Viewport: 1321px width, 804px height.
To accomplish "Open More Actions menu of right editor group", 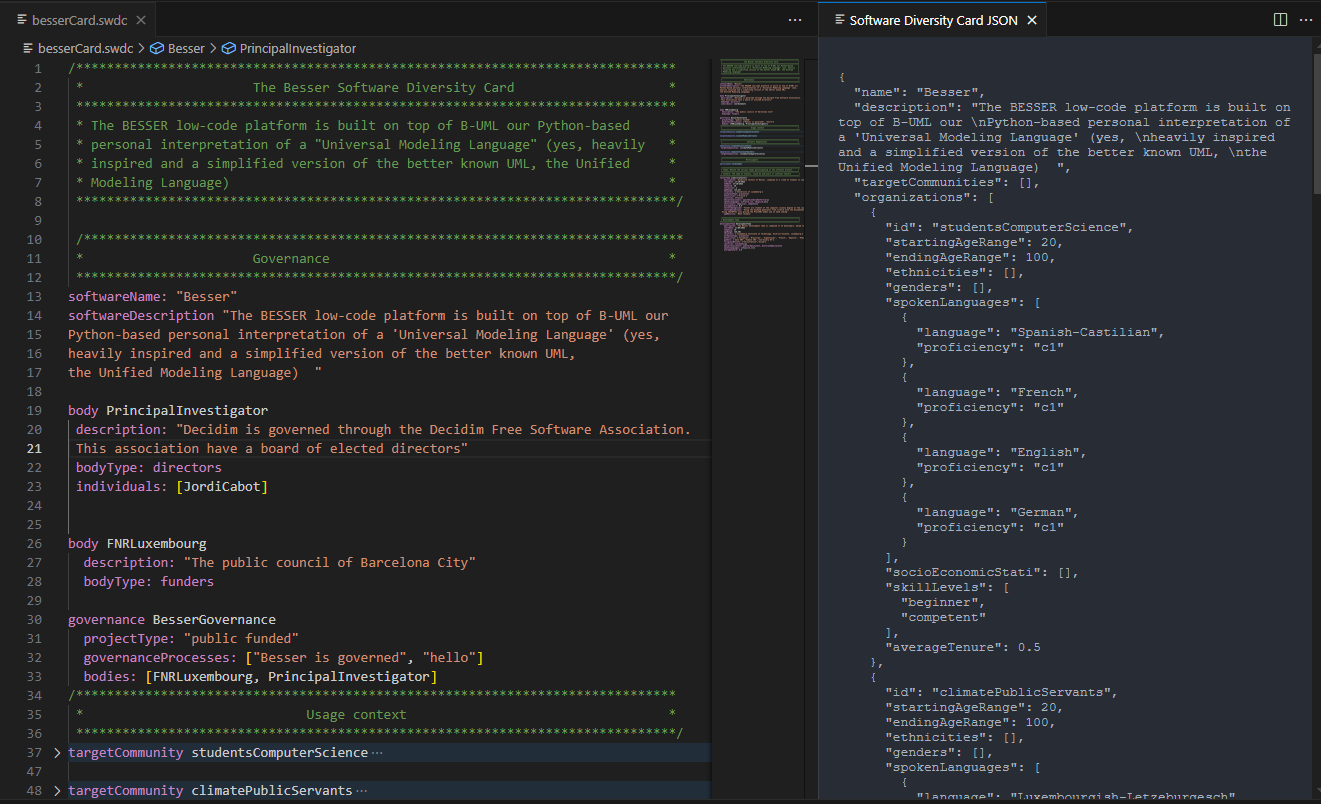I will (x=1304, y=20).
